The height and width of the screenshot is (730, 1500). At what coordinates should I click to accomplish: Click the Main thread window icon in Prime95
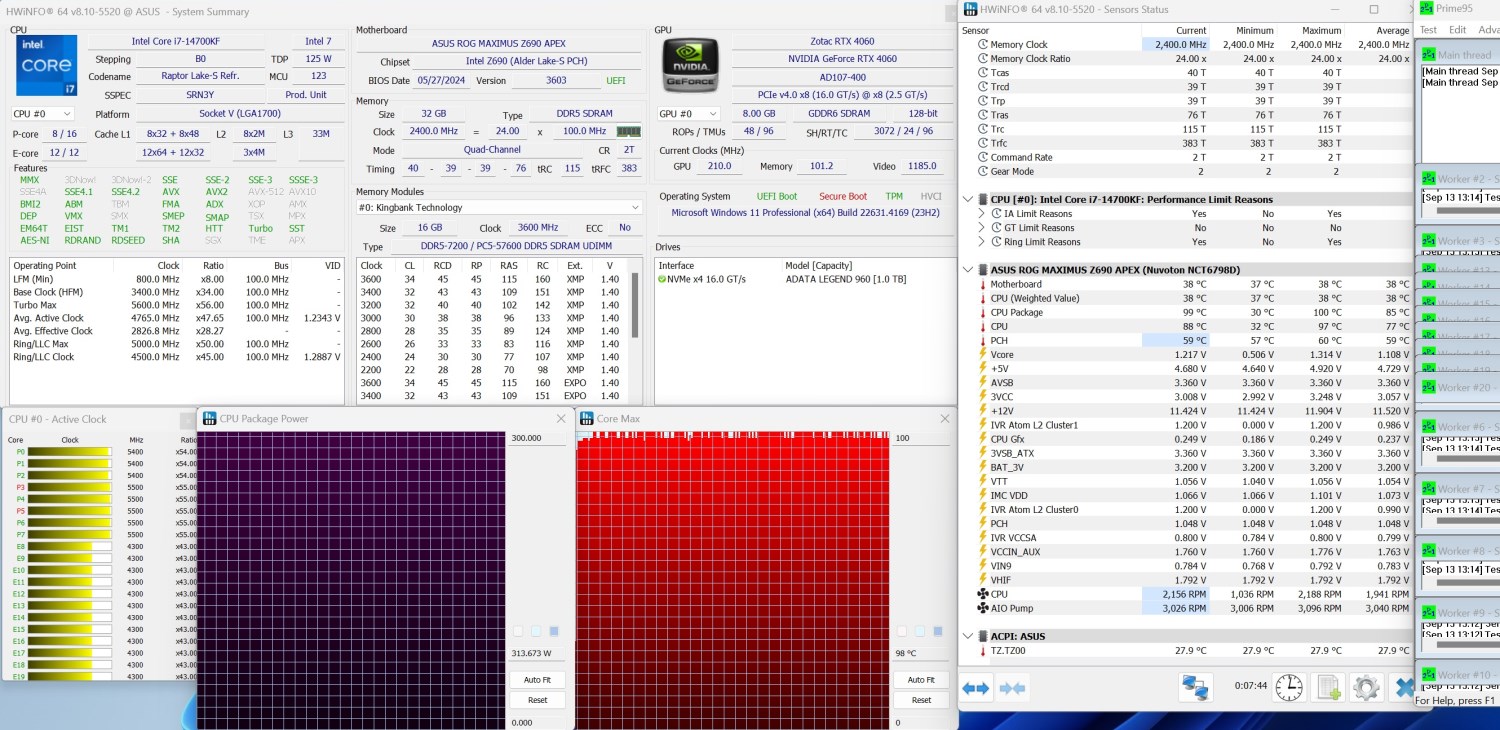[1428, 55]
